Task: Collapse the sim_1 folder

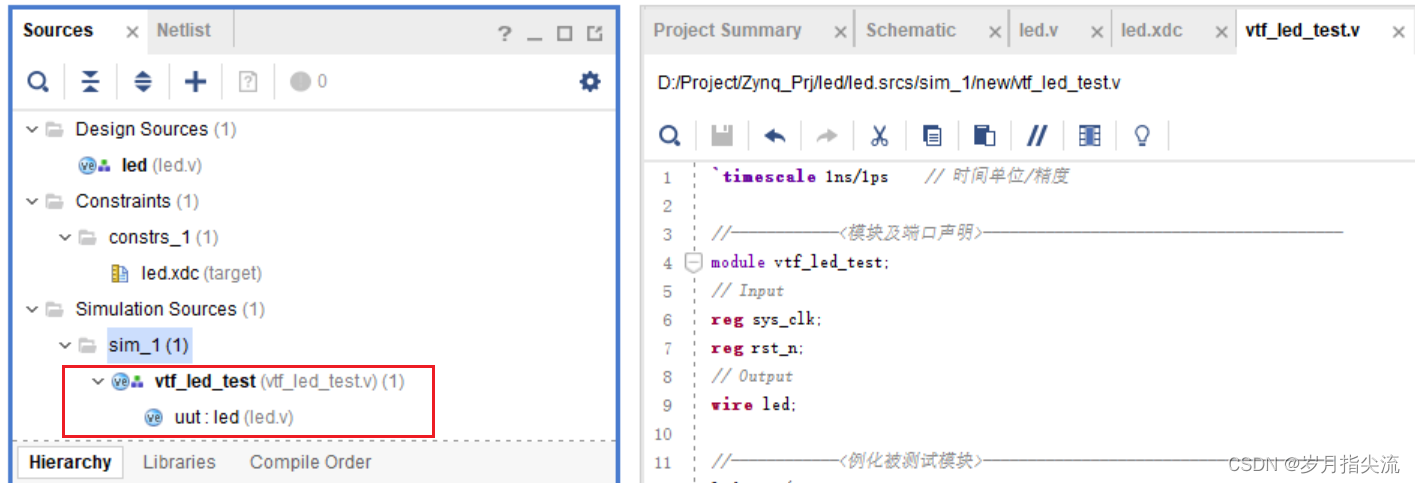Action: (65, 345)
